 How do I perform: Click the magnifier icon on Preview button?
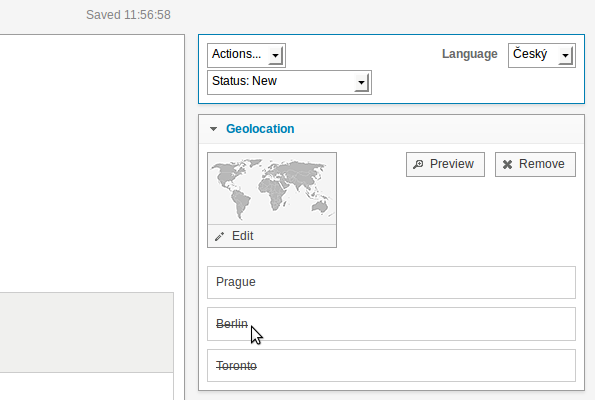tap(418, 164)
